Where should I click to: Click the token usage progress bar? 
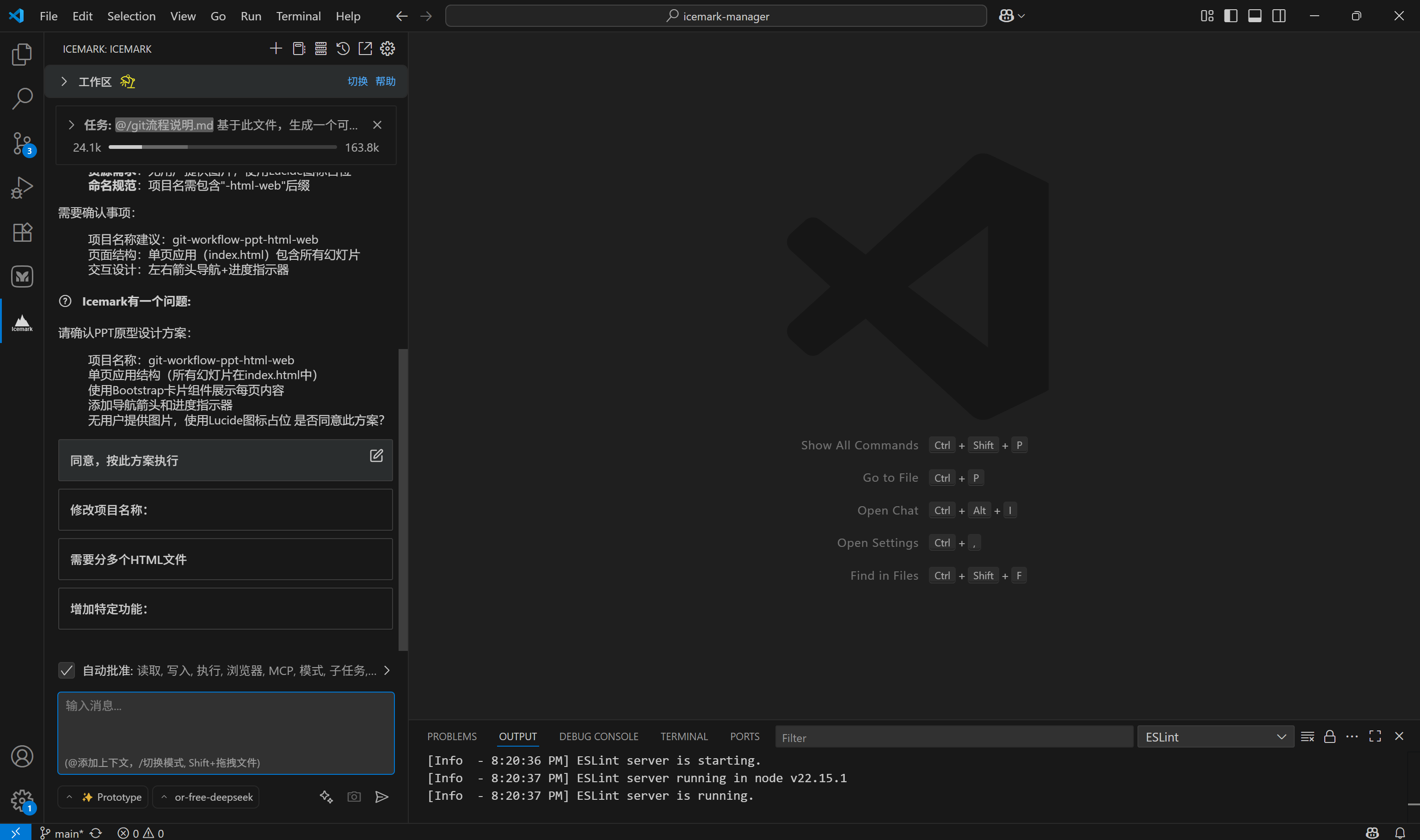[x=222, y=147]
